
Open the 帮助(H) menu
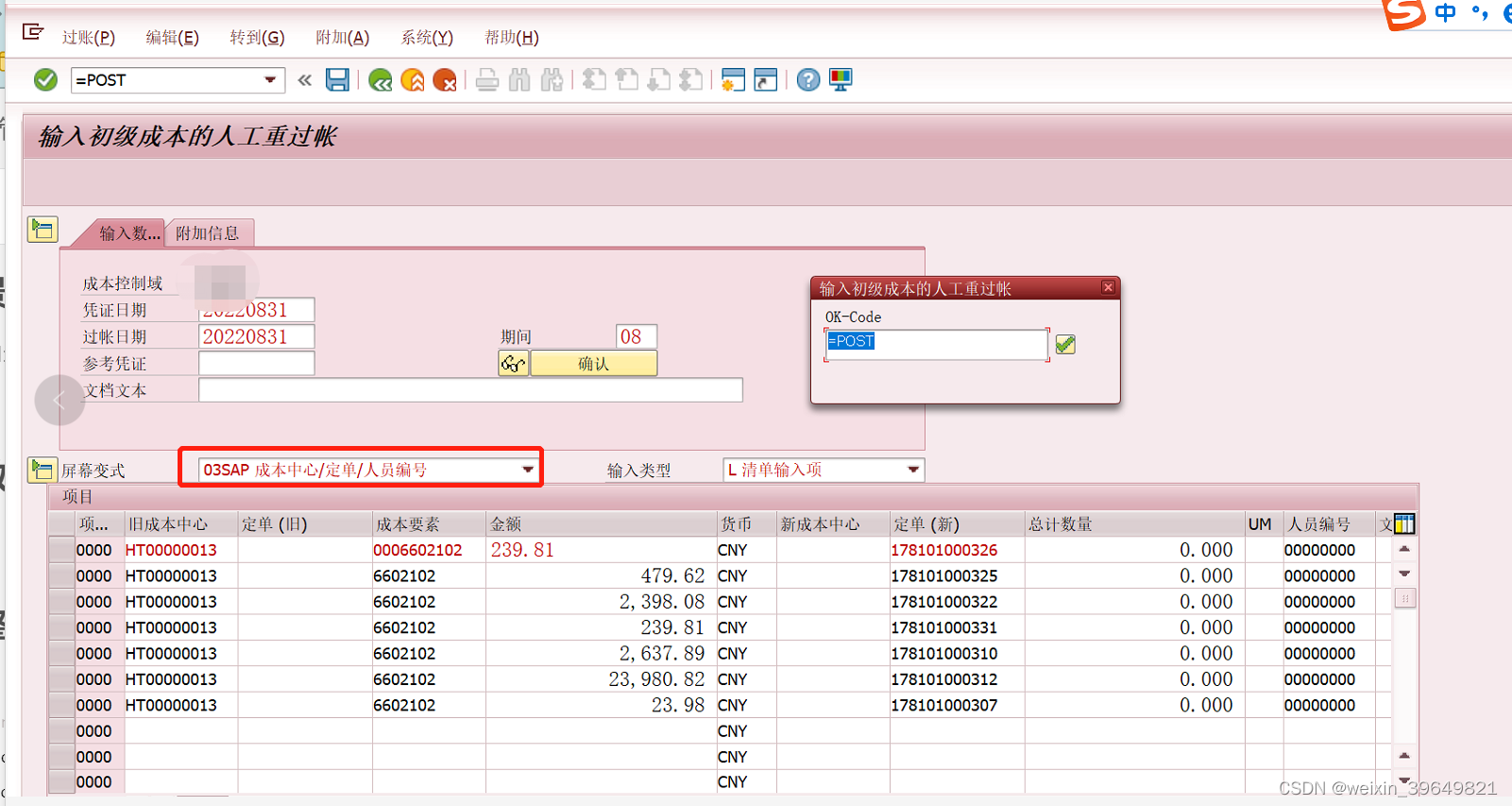[x=512, y=38]
